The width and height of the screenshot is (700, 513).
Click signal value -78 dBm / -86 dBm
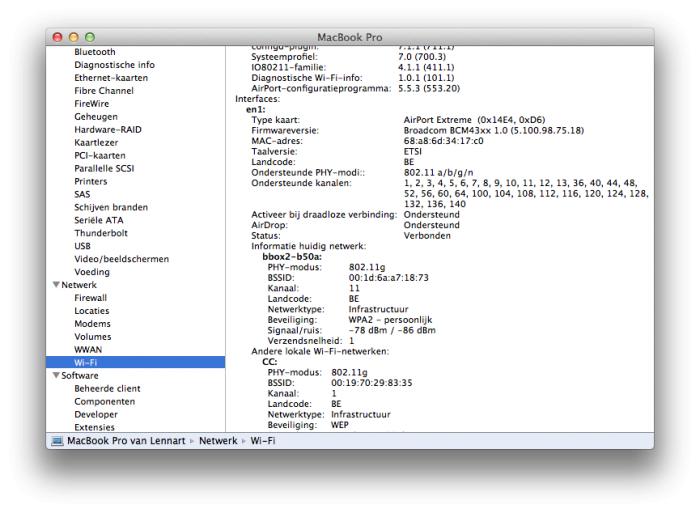392,330
